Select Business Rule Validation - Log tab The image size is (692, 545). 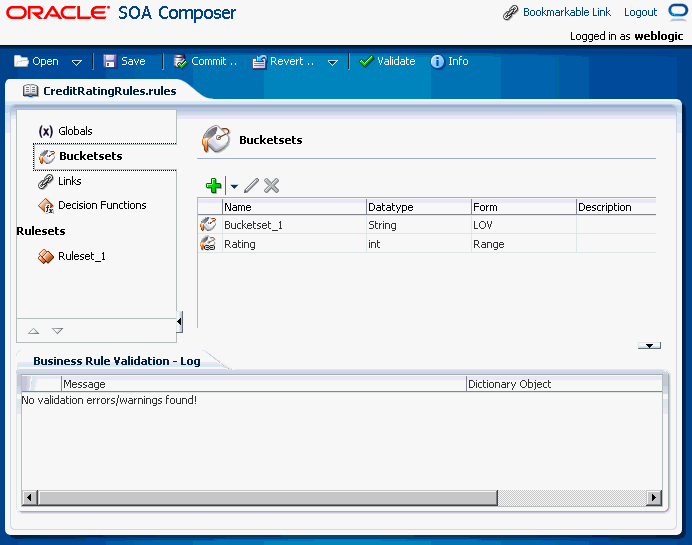click(117, 361)
